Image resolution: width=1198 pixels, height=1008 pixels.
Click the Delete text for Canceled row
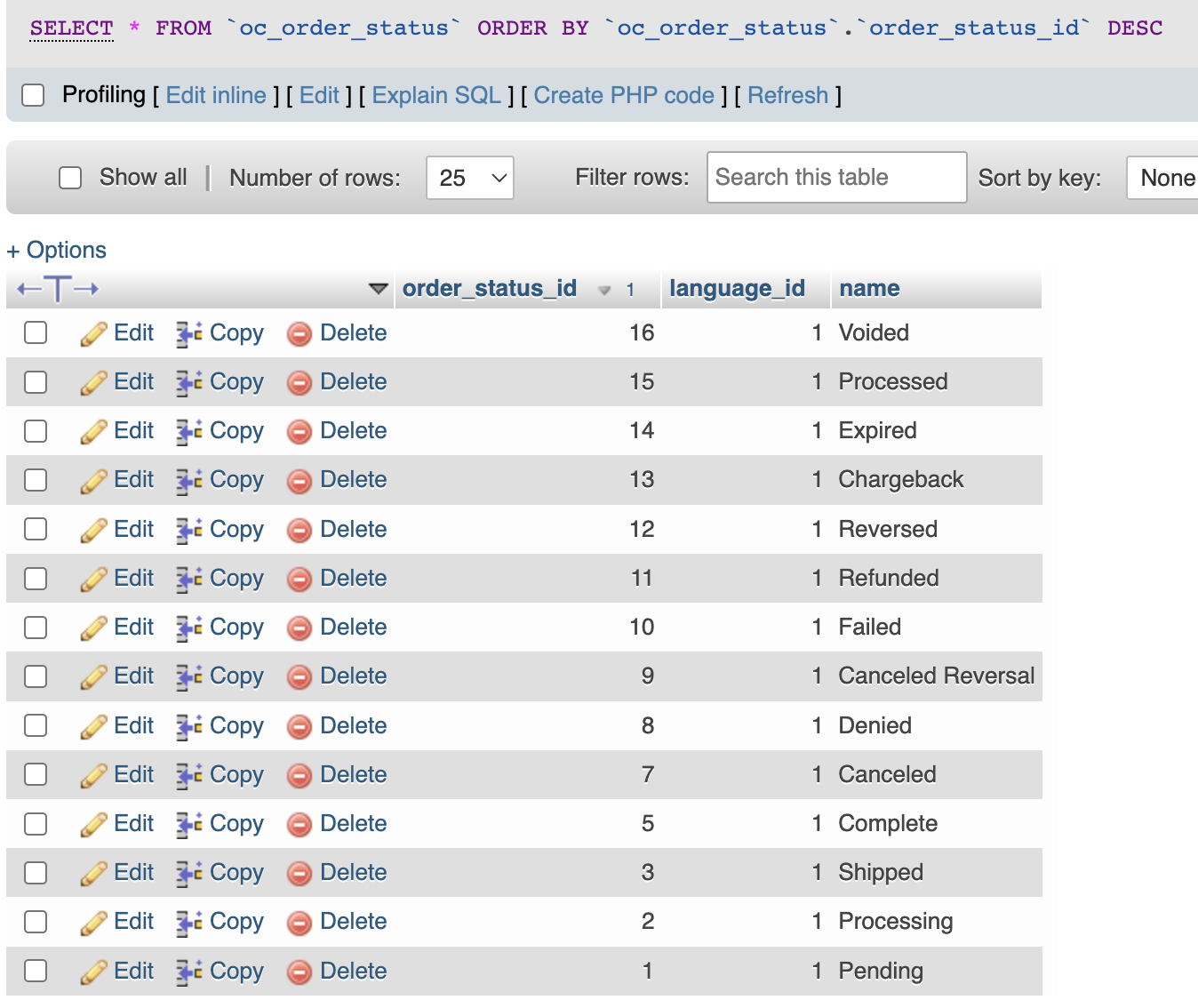pyautogui.click(x=354, y=774)
